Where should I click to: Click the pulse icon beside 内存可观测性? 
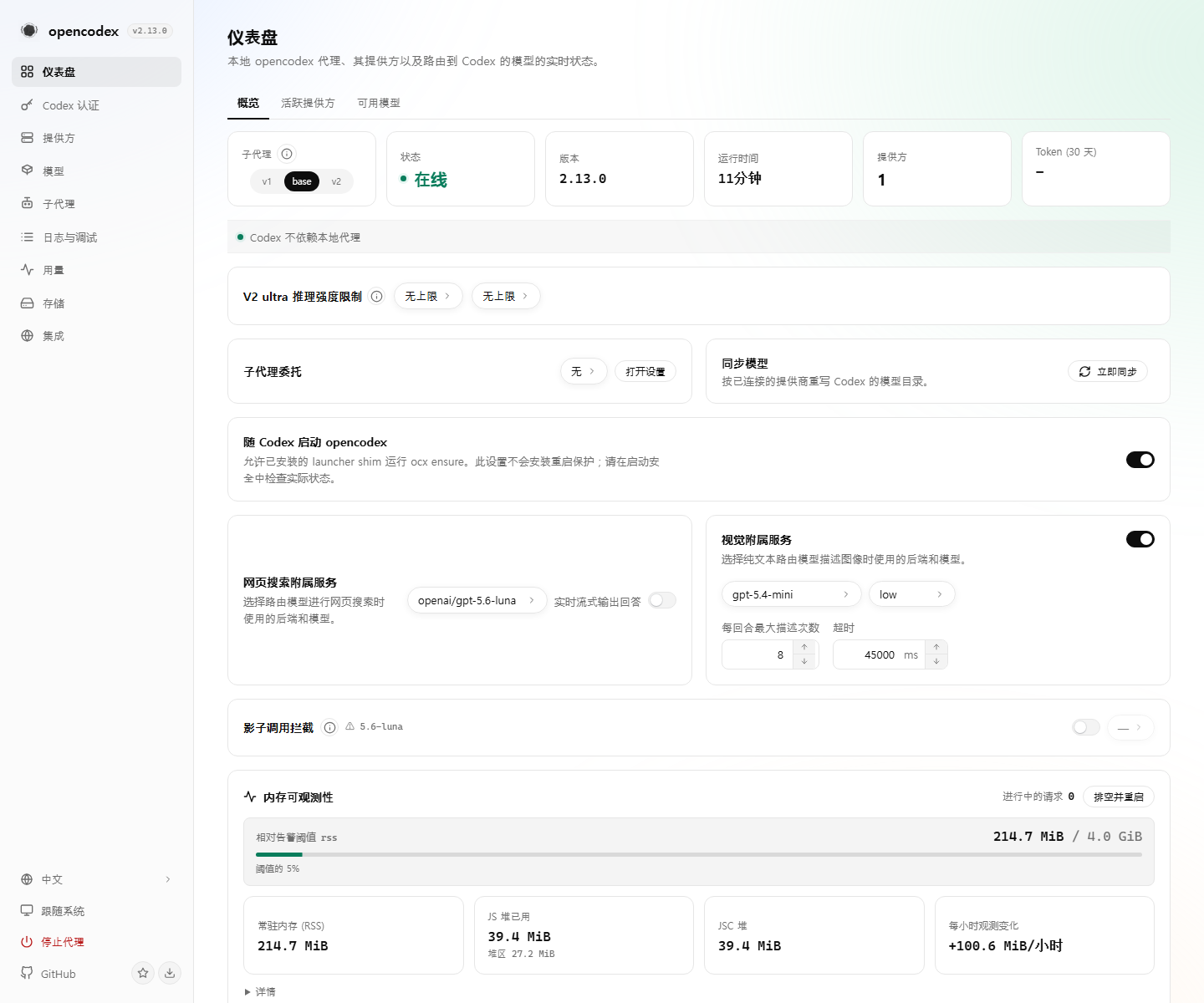250,797
